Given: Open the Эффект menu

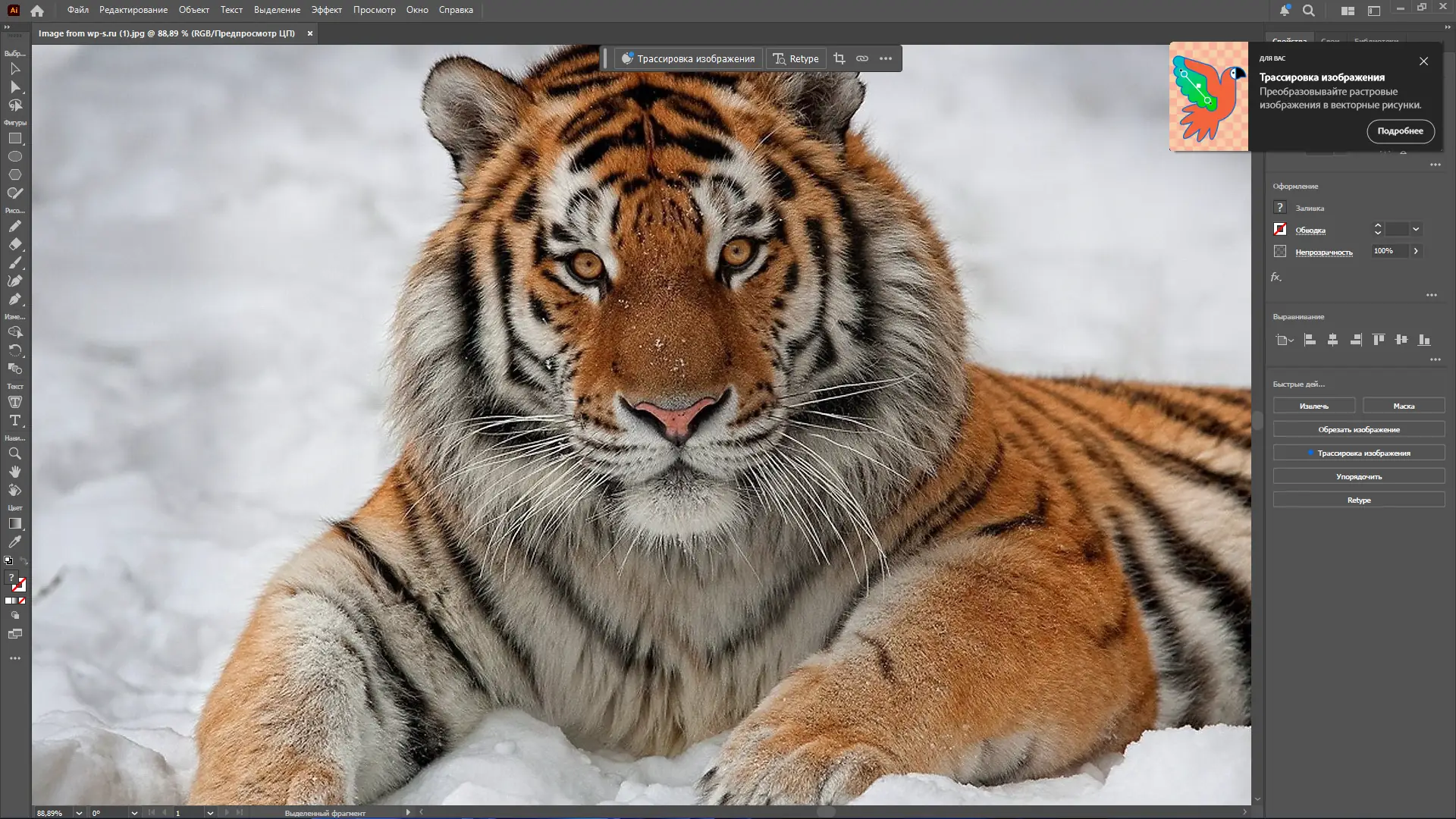Looking at the screenshot, I should click(x=326, y=10).
